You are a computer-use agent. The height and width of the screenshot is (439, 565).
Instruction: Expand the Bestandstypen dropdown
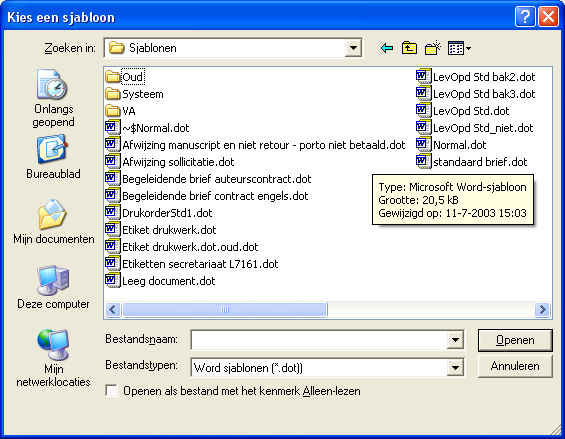455,368
